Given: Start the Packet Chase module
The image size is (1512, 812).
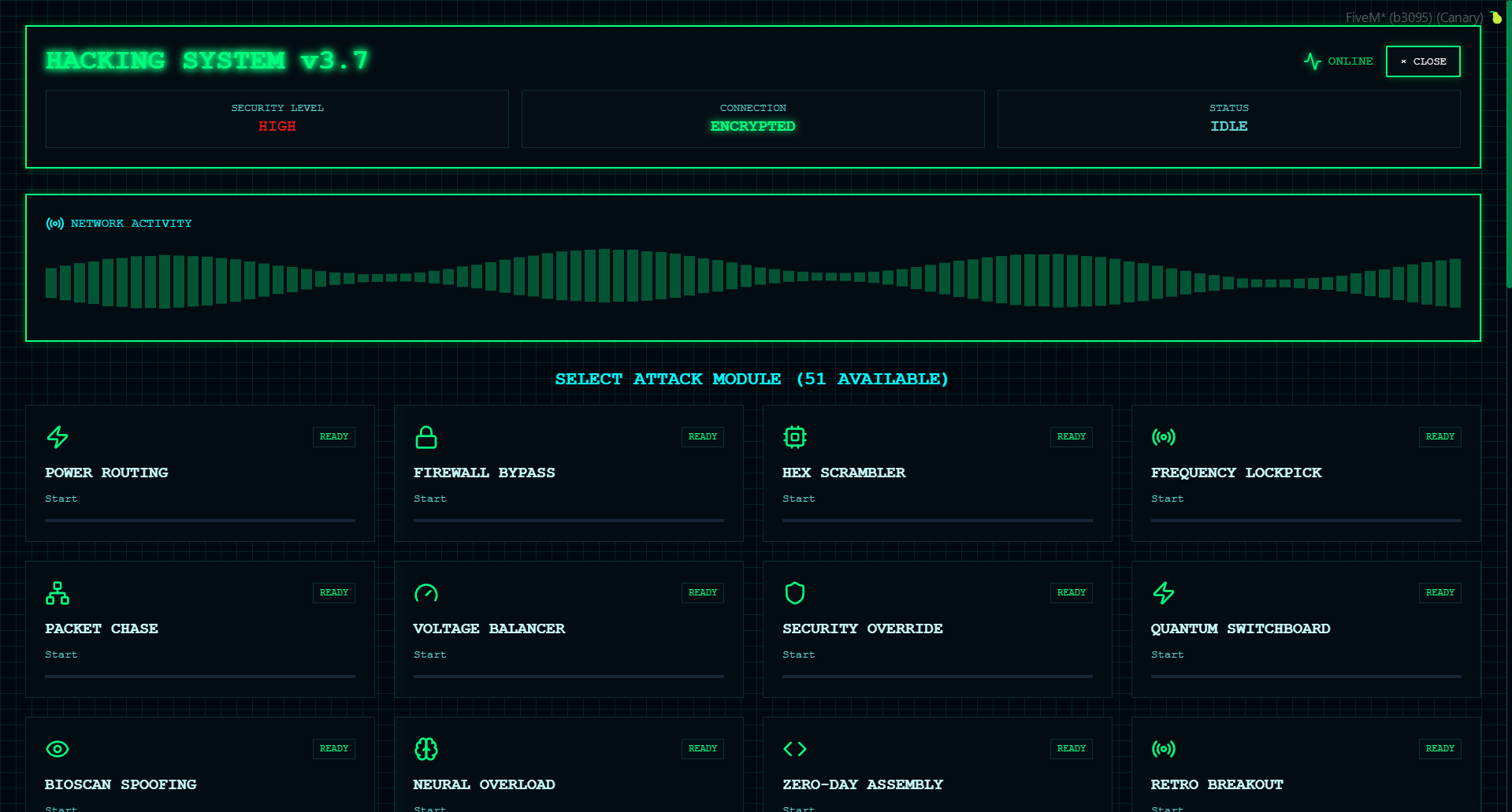Looking at the screenshot, I should point(61,654).
